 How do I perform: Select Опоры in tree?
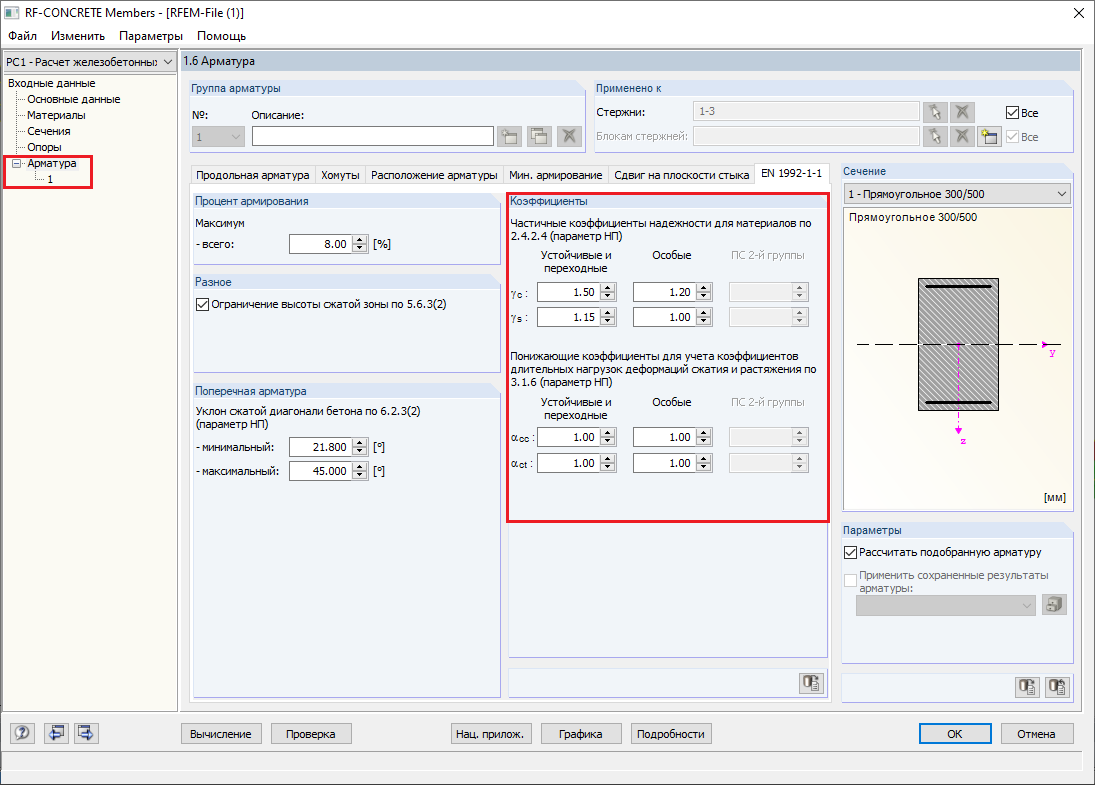44,147
